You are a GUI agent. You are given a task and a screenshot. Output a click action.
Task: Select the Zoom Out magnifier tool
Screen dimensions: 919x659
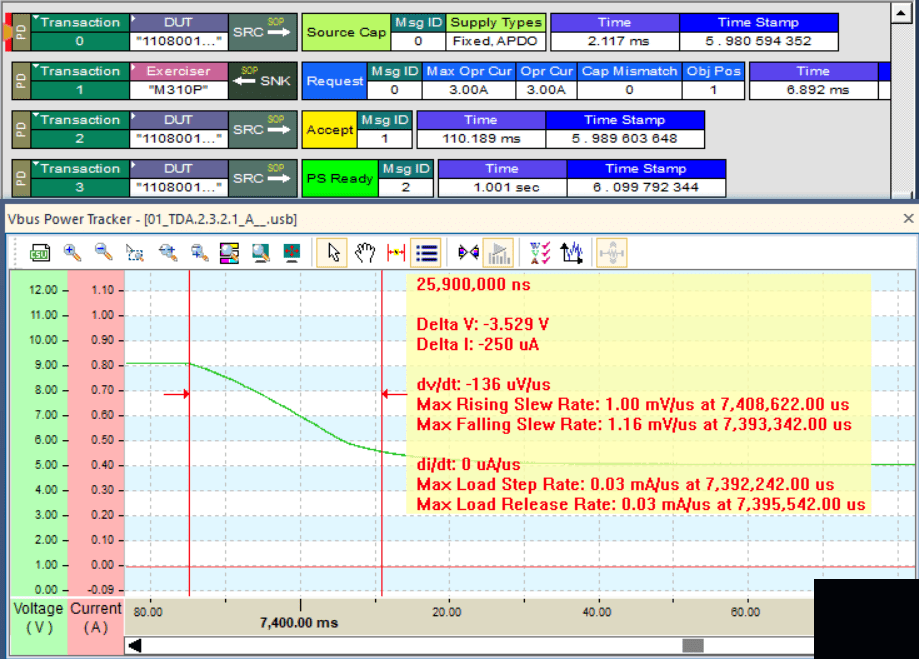pyautogui.click(x=102, y=253)
